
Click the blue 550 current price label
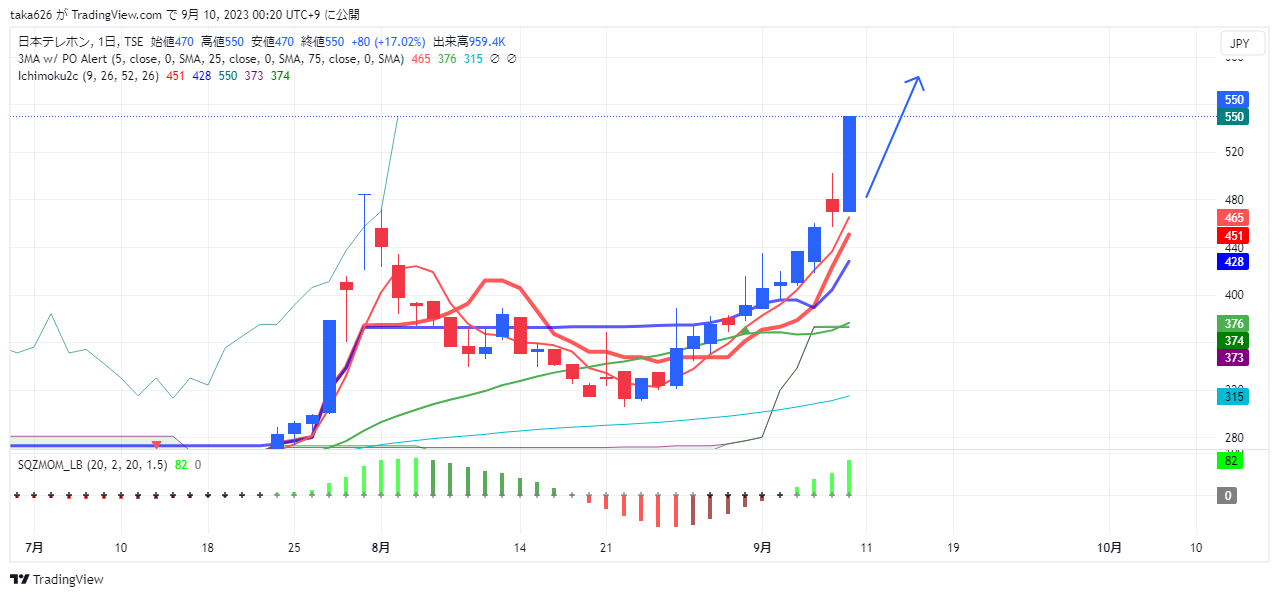click(x=1233, y=100)
